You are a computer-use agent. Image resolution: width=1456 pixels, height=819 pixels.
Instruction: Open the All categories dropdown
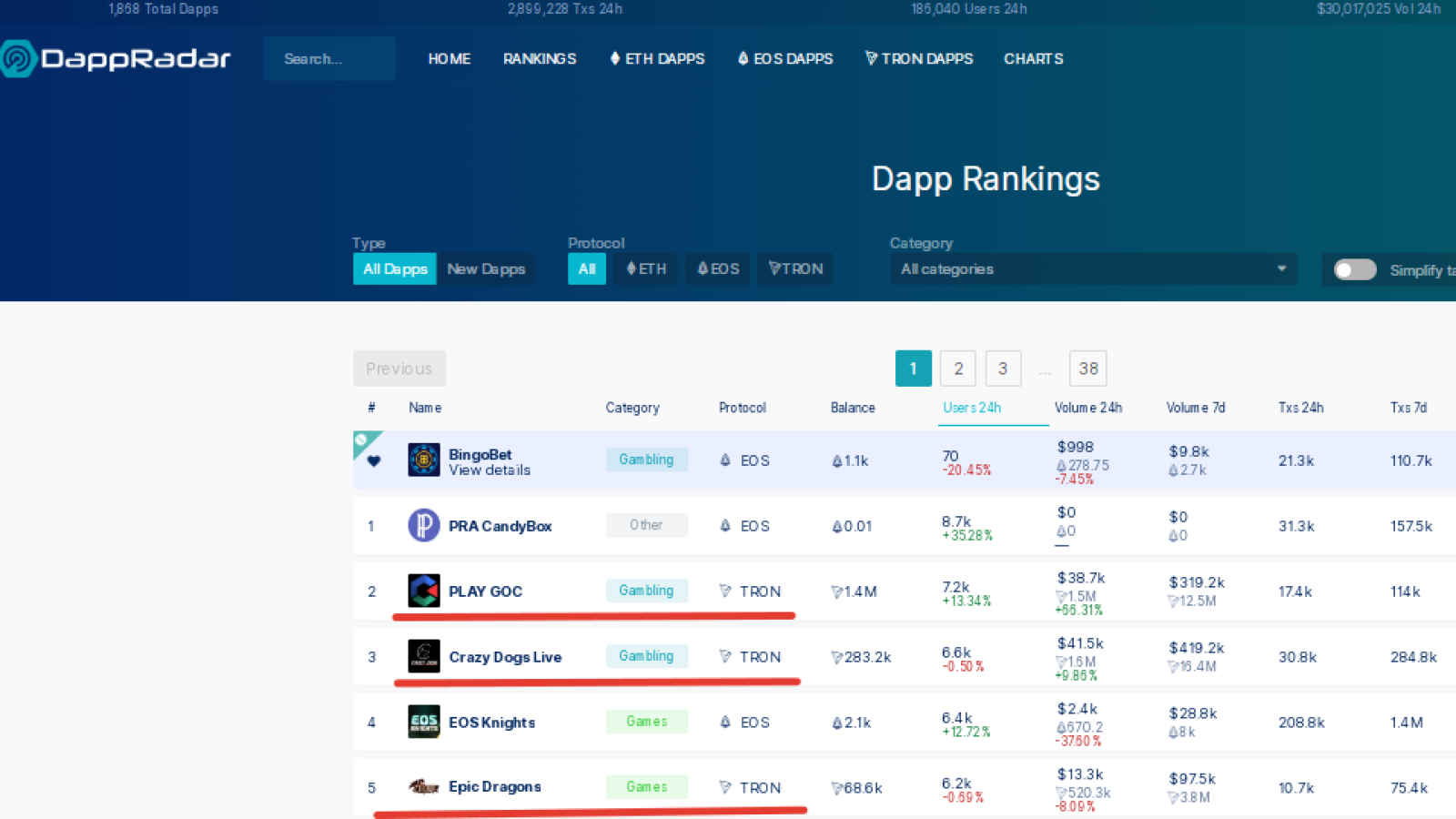1093,269
